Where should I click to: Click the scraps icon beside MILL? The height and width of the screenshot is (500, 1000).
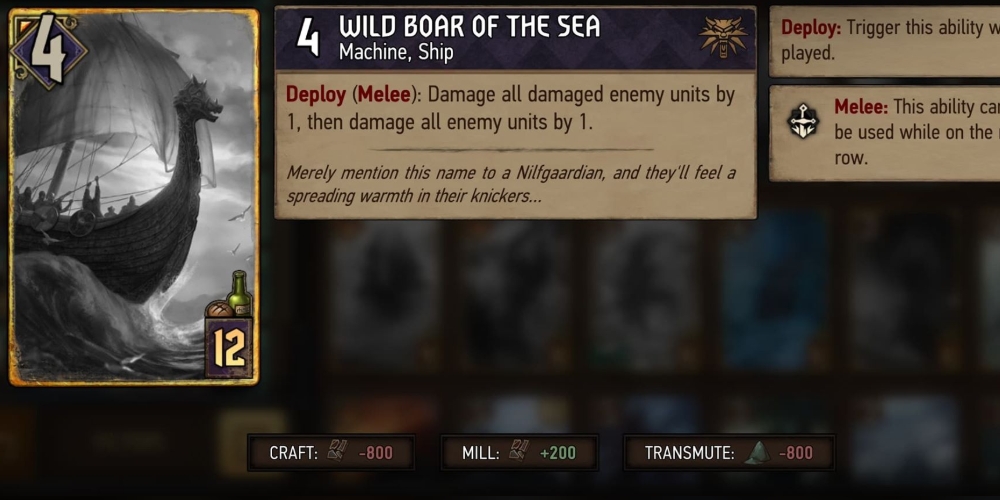point(518,452)
